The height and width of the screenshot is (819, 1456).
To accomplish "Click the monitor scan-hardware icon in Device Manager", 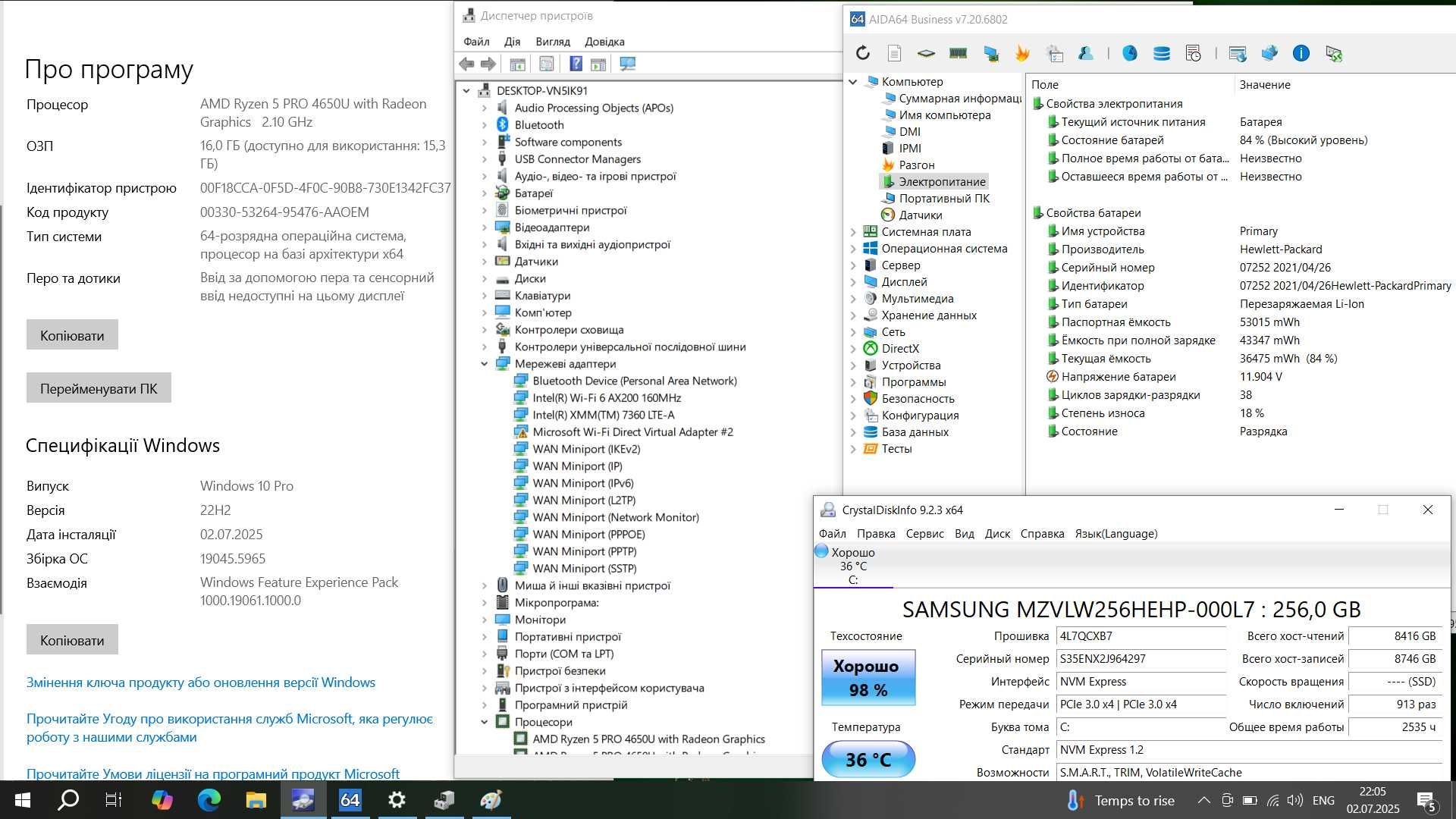I will [627, 64].
